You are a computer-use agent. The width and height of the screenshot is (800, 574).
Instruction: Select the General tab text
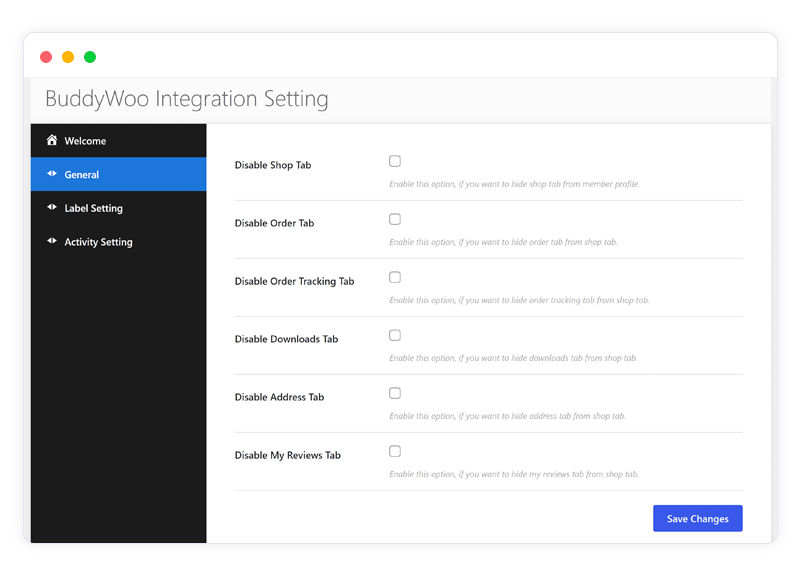[x=82, y=175]
